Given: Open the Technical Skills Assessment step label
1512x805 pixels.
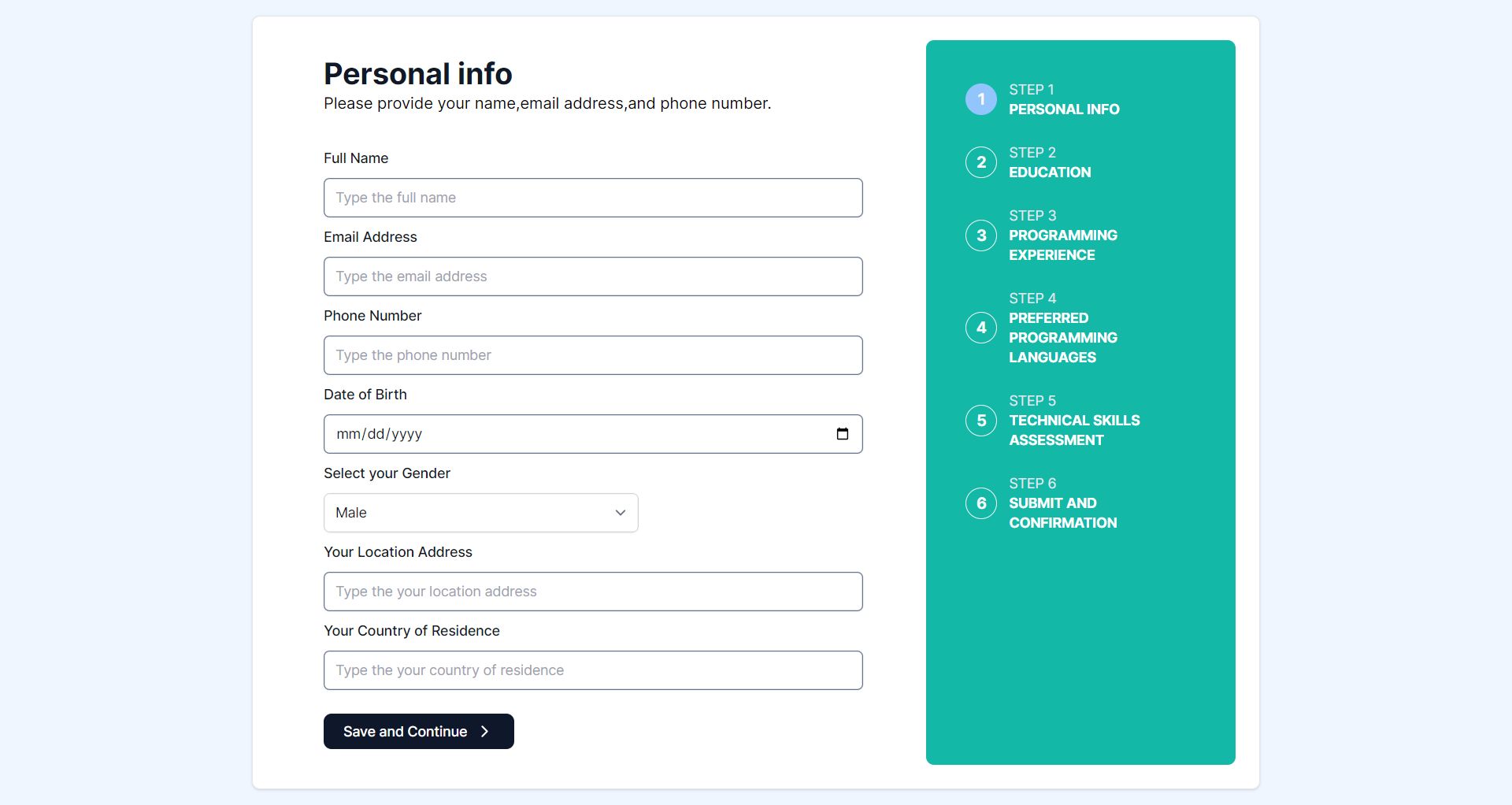Looking at the screenshot, I should pos(1073,430).
